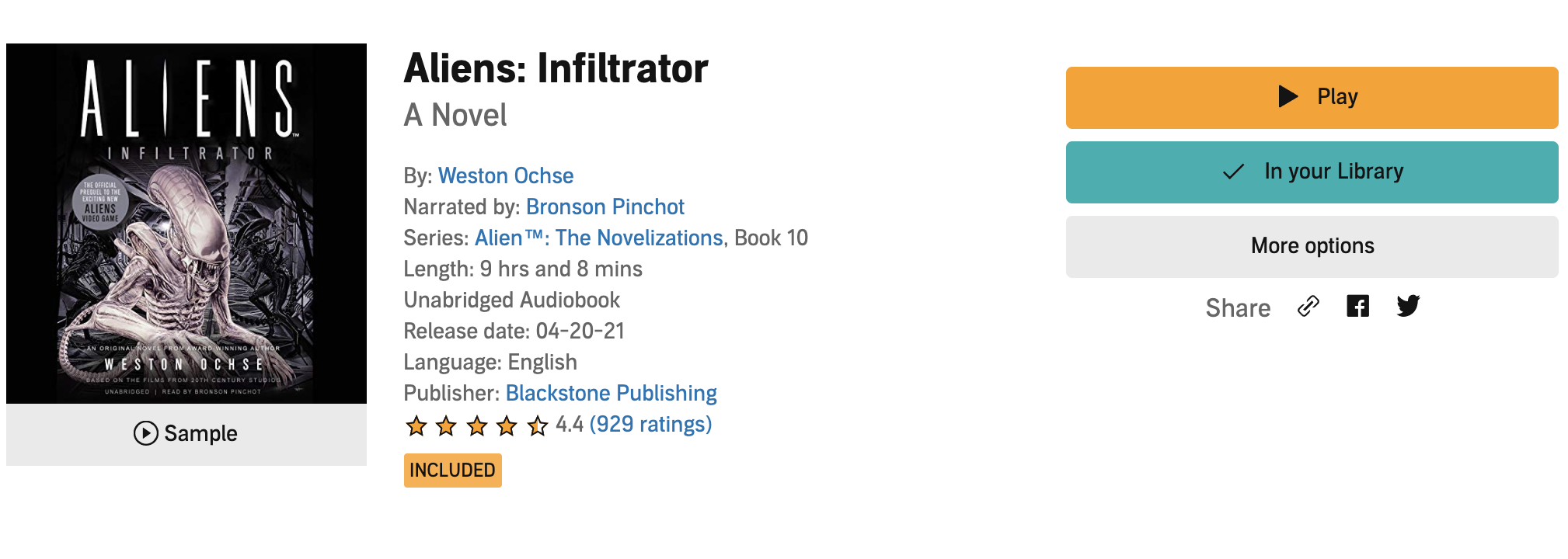Expand More options
The width and height of the screenshot is (1568, 559).
click(x=1312, y=246)
